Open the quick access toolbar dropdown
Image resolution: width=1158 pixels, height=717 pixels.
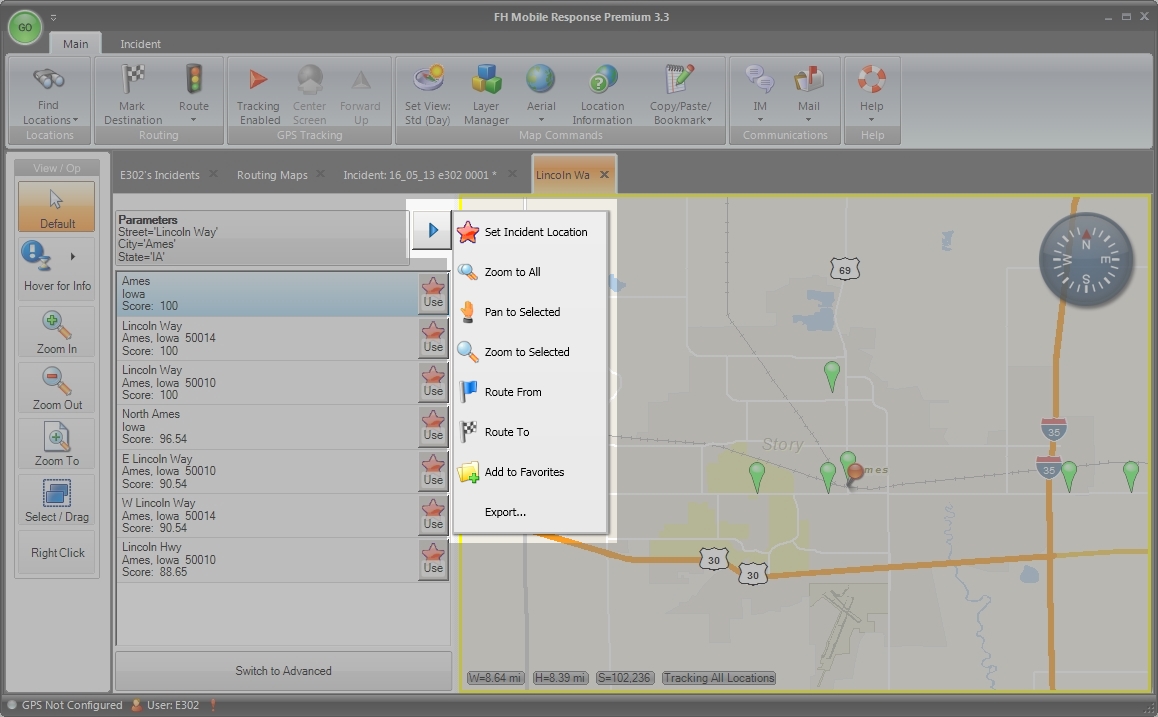coord(53,18)
